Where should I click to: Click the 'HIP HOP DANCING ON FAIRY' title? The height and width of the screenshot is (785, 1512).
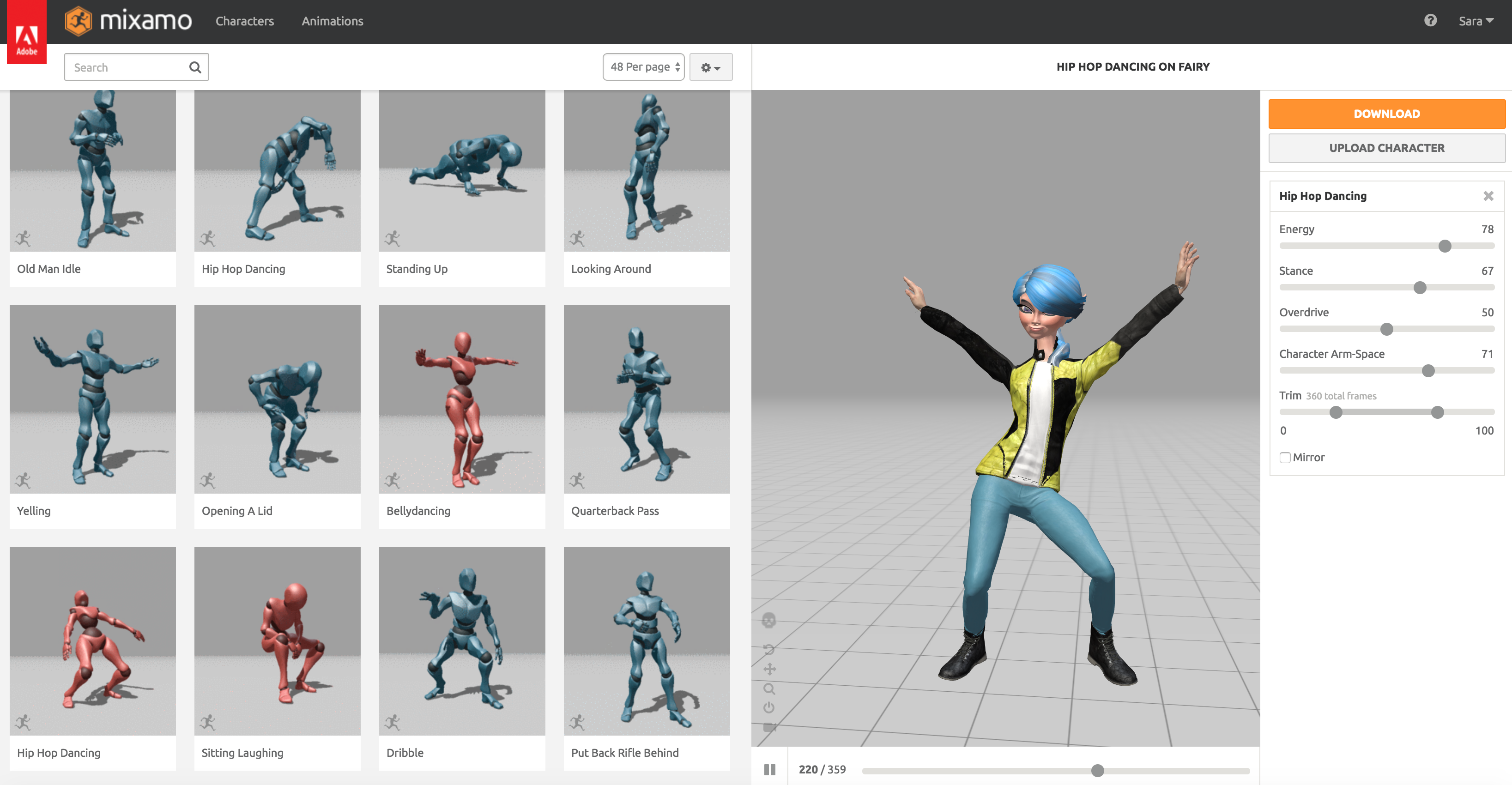pyautogui.click(x=1133, y=67)
